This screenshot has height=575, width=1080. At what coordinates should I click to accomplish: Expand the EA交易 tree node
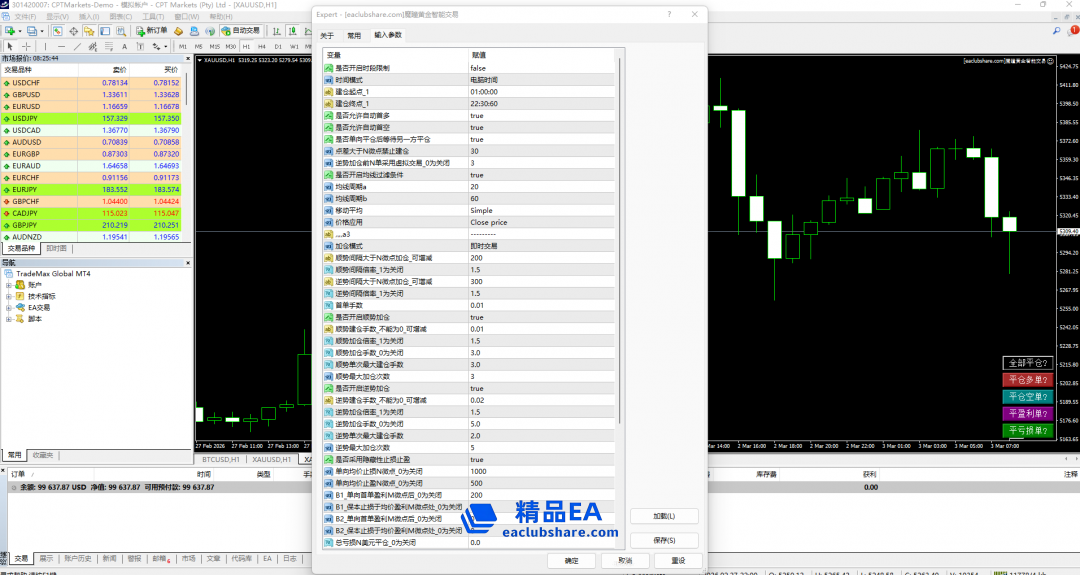pos(9,307)
